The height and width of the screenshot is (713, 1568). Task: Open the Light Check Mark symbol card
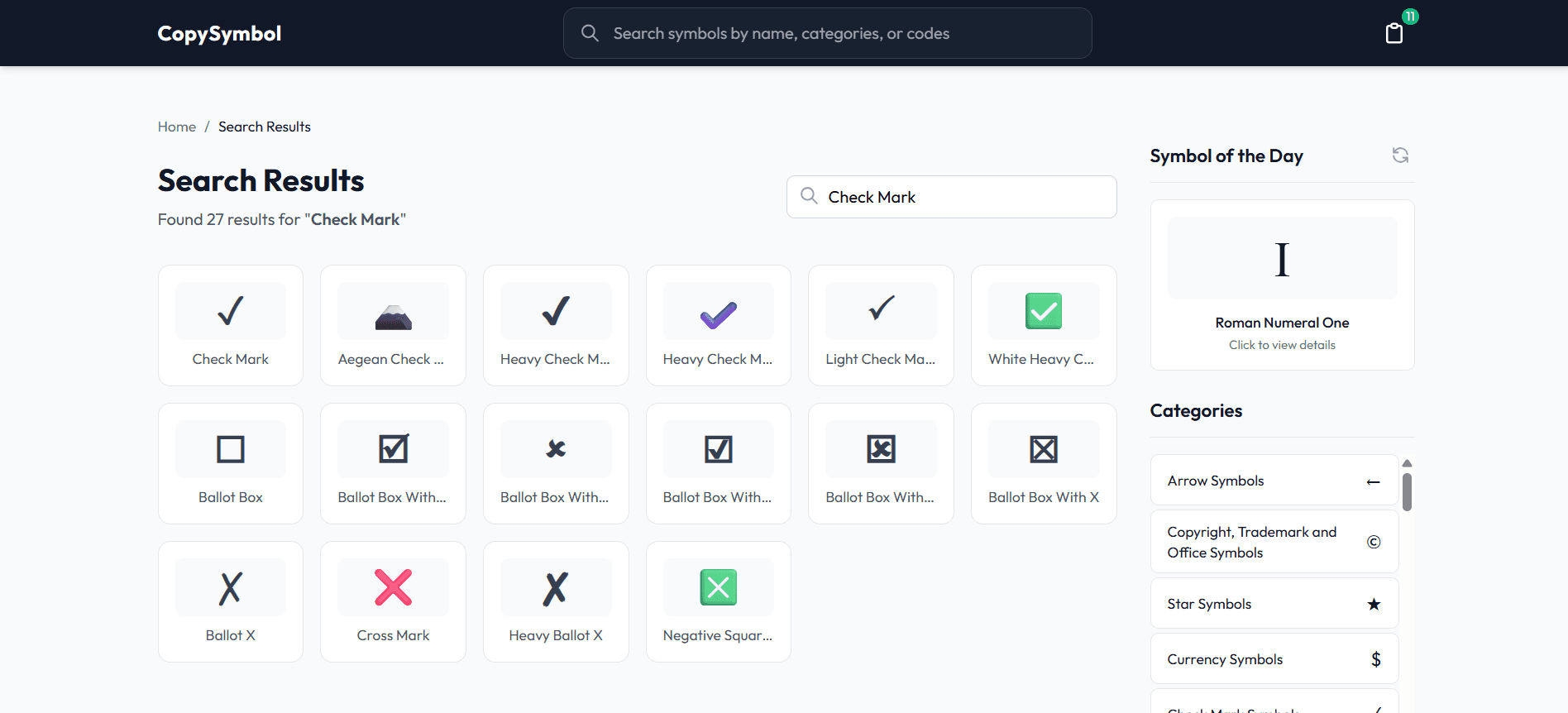point(881,325)
